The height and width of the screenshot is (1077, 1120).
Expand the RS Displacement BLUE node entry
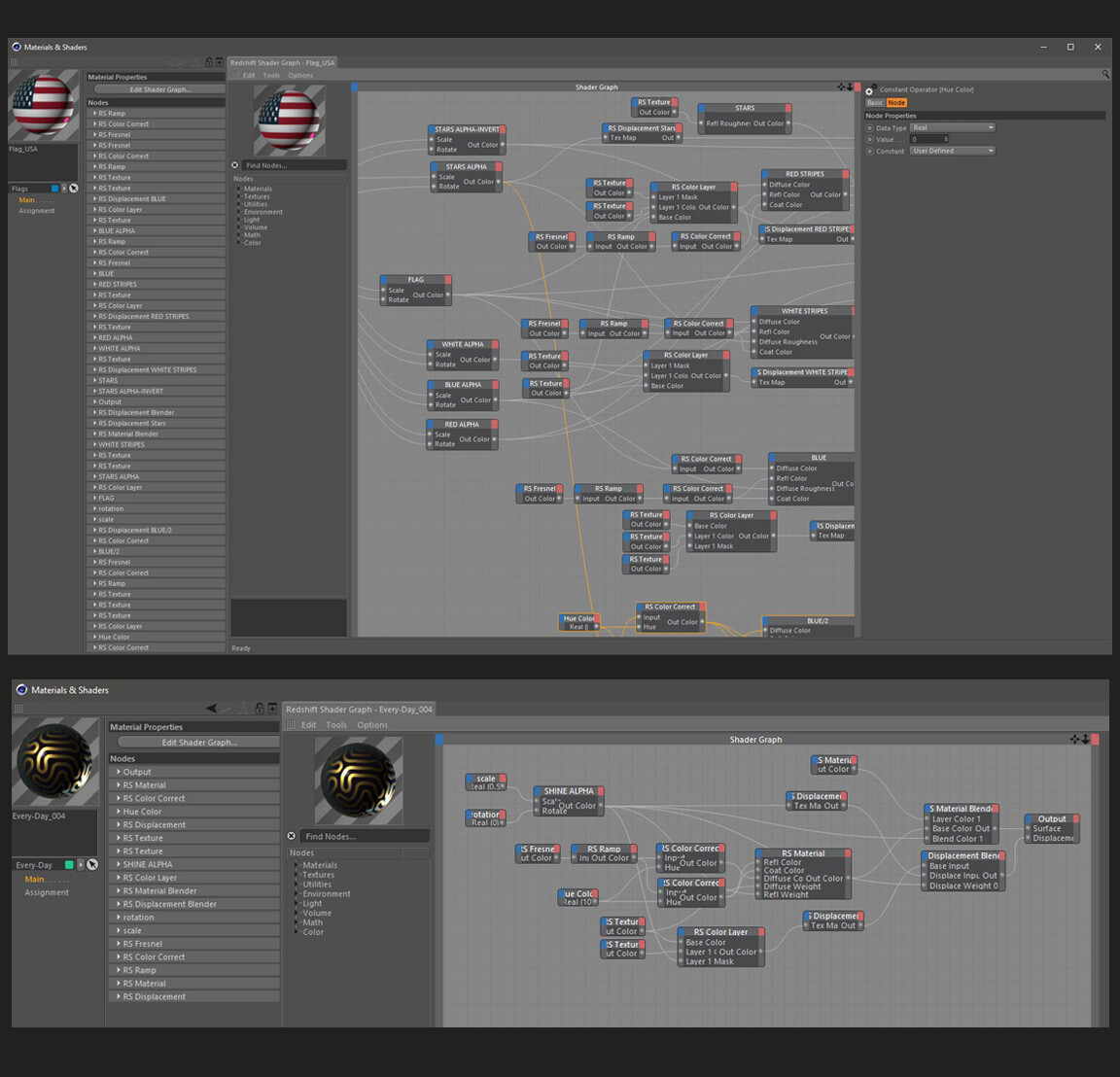pyautogui.click(x=131, y=198)
